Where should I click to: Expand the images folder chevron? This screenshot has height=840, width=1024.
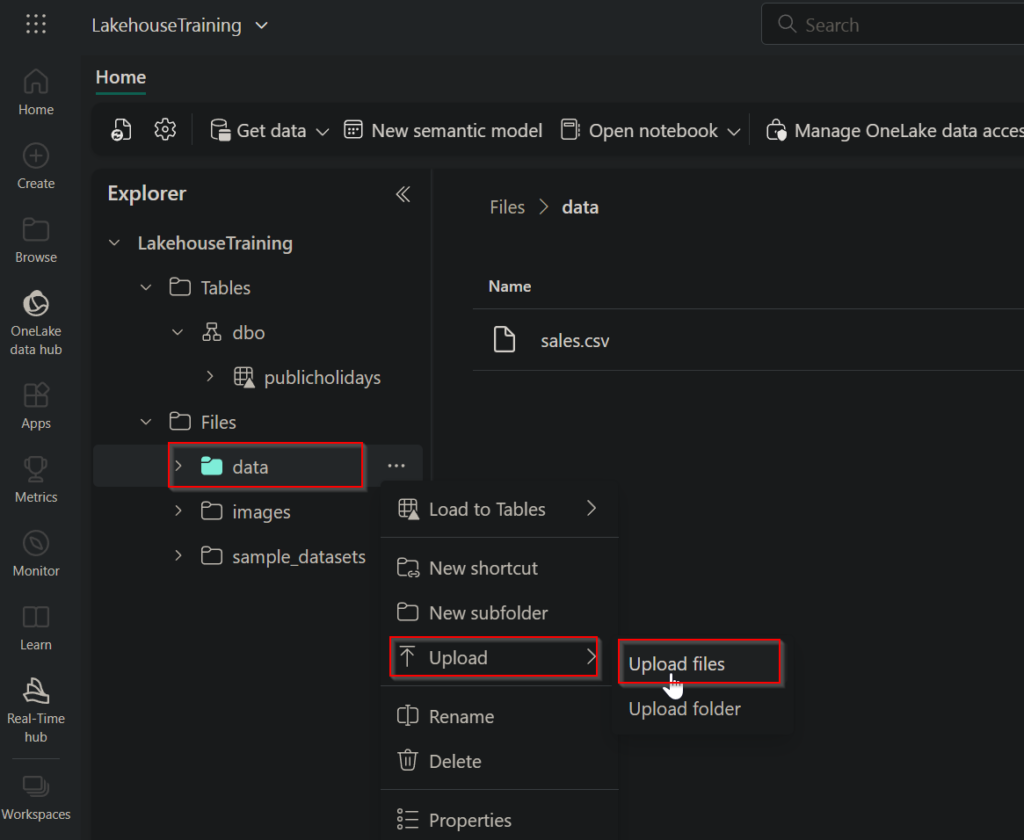[178, 511]
